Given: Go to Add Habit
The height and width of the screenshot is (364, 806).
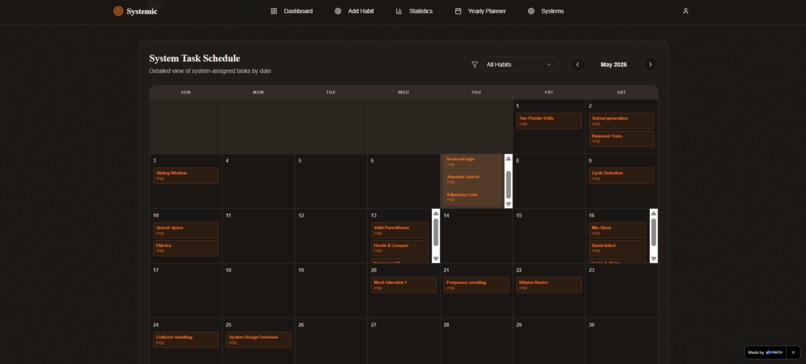Looking at the screenshot, I should tap(354, 11).
